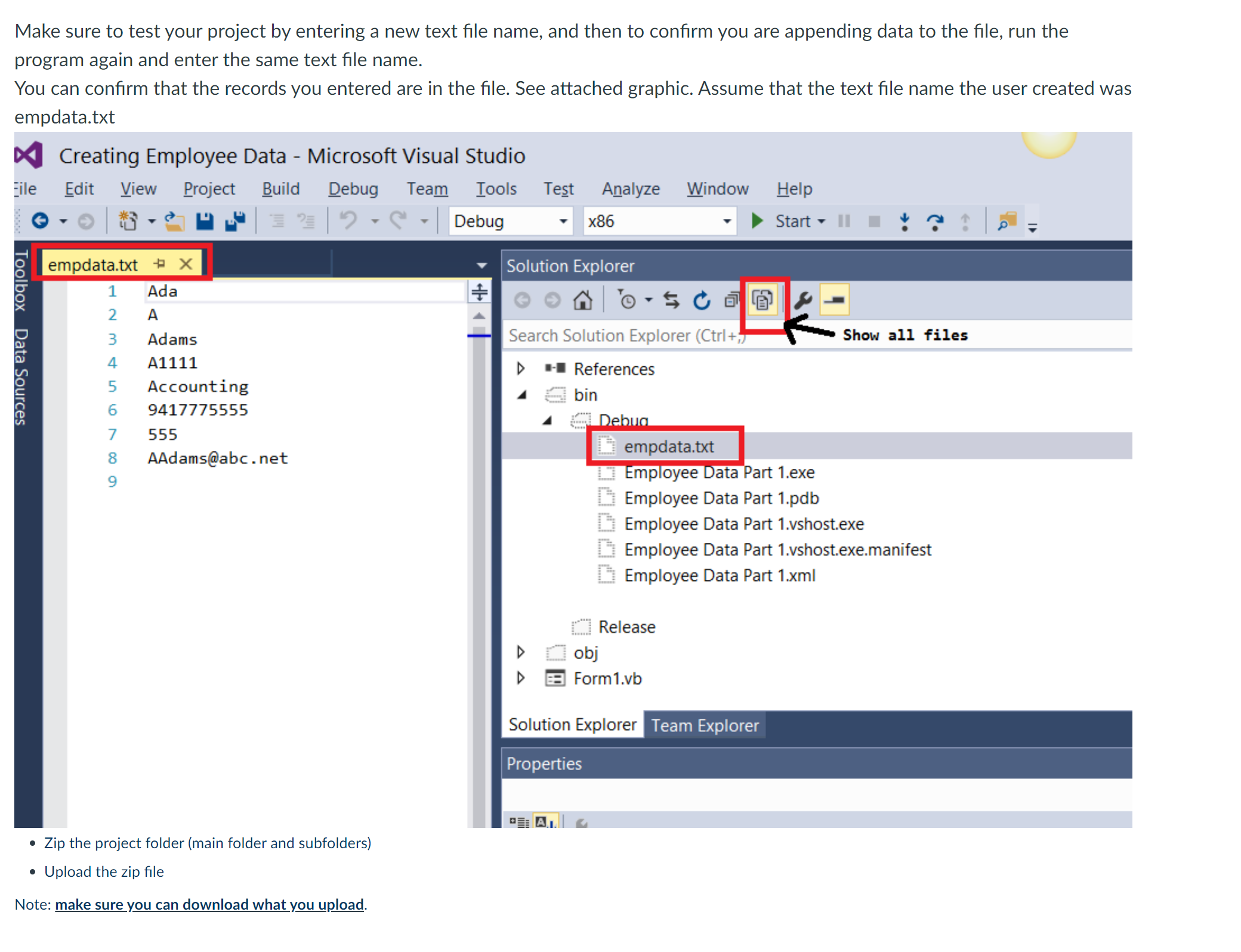Expand the obj folder node
The height and width of the screenshot is (952, 1241).
tap(520, 652)
